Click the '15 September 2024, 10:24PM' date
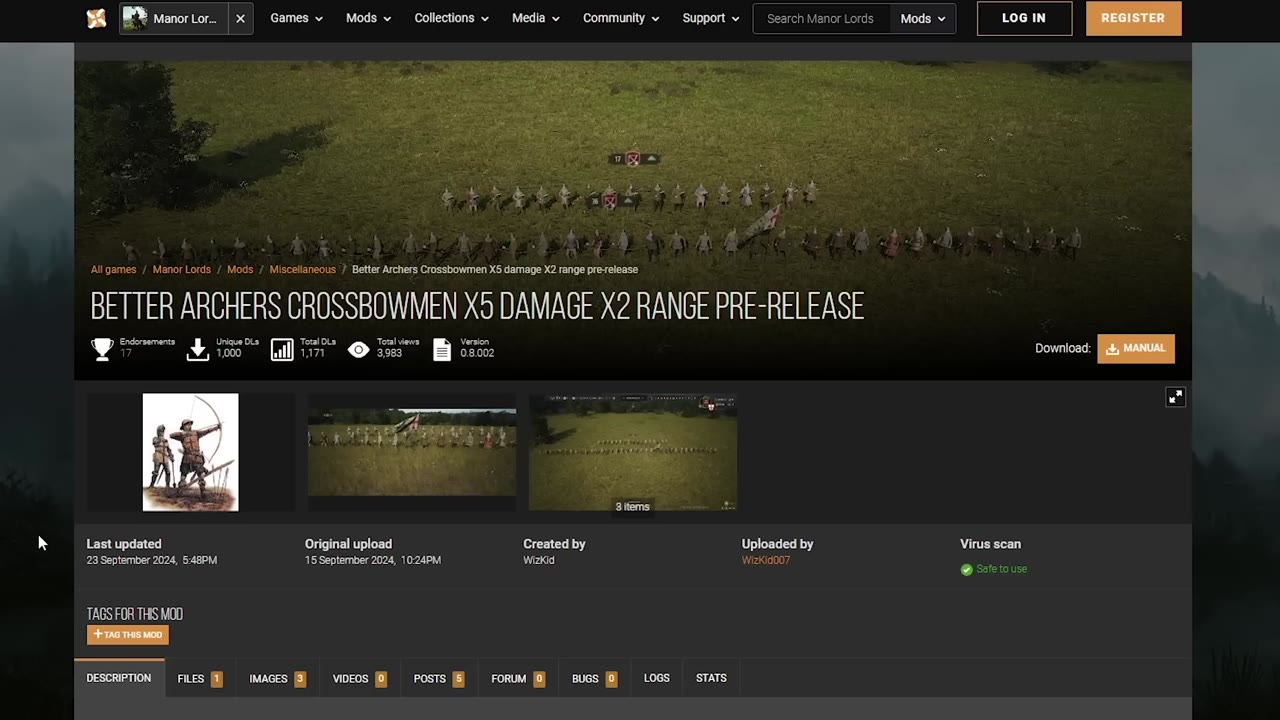Screen dimensions: 1280x720 (x=373, y=560)
